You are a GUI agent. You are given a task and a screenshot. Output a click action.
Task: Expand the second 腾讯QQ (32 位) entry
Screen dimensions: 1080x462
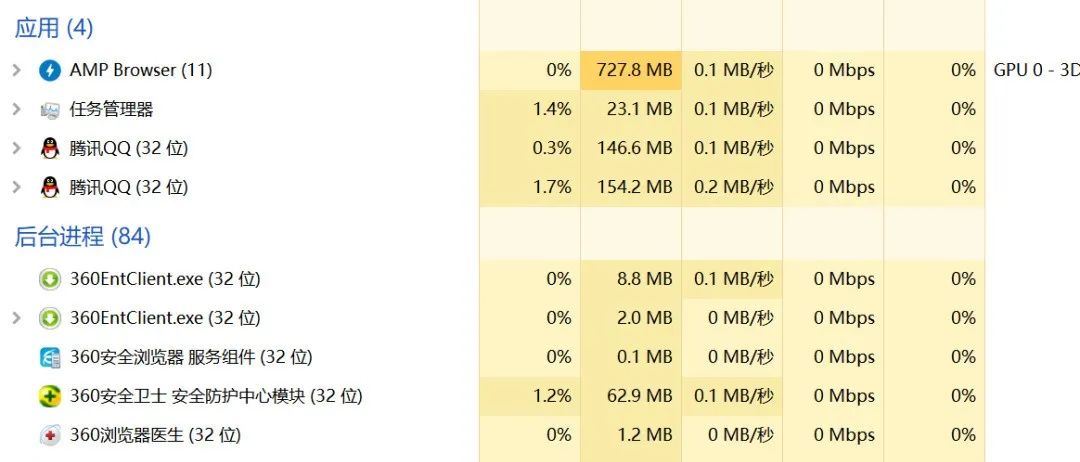[17, 187]
